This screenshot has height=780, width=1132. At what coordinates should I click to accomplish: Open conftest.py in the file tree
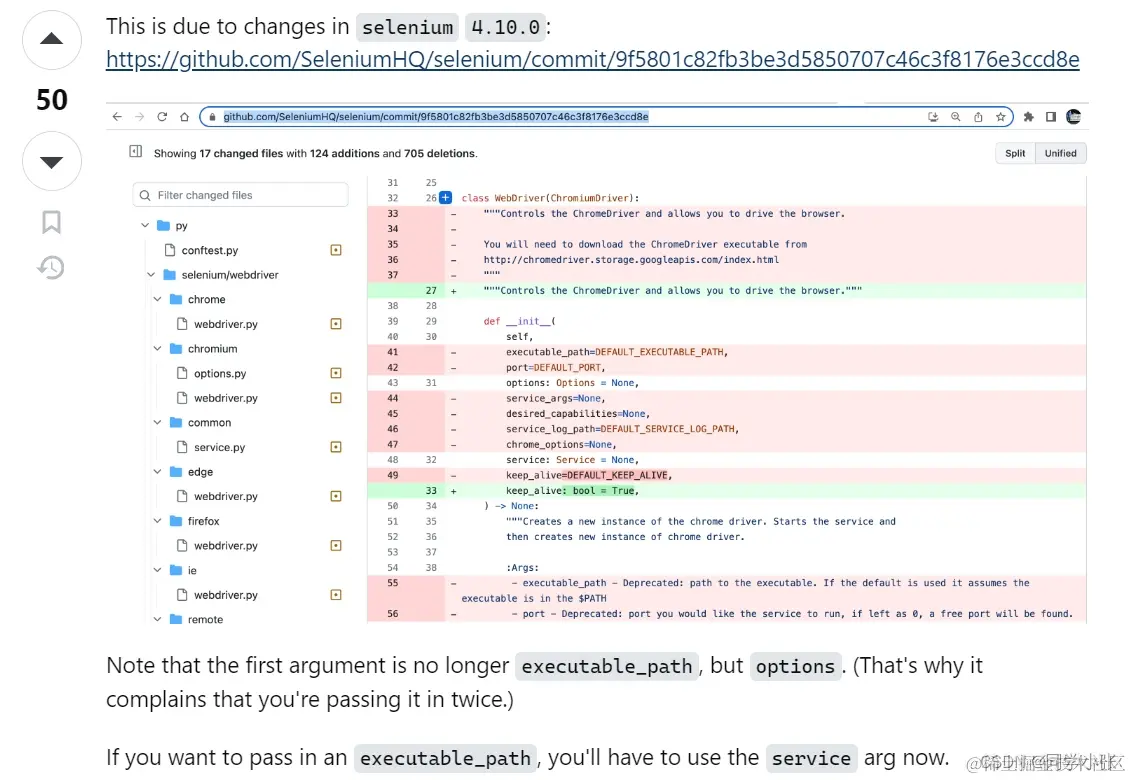(209, 250)
